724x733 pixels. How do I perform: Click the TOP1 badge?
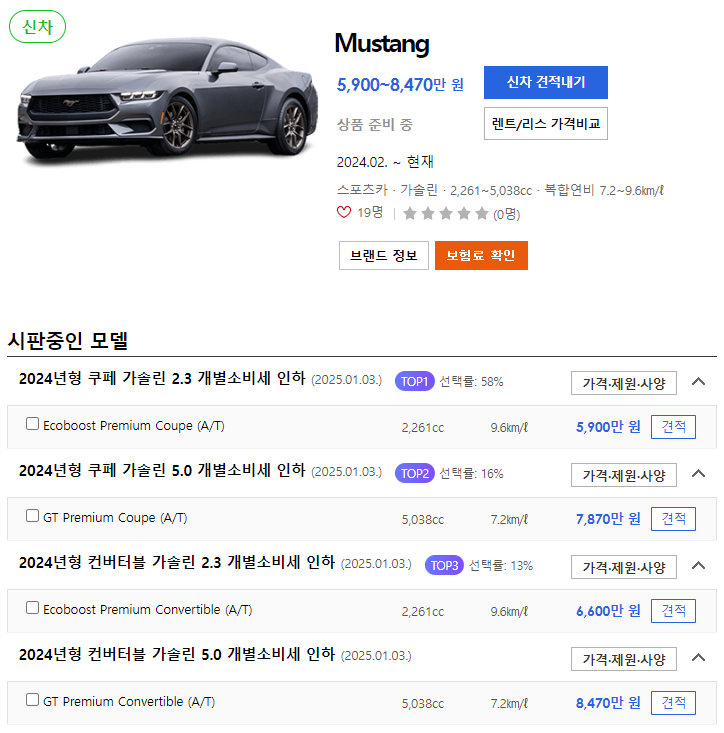coord(415,381)
